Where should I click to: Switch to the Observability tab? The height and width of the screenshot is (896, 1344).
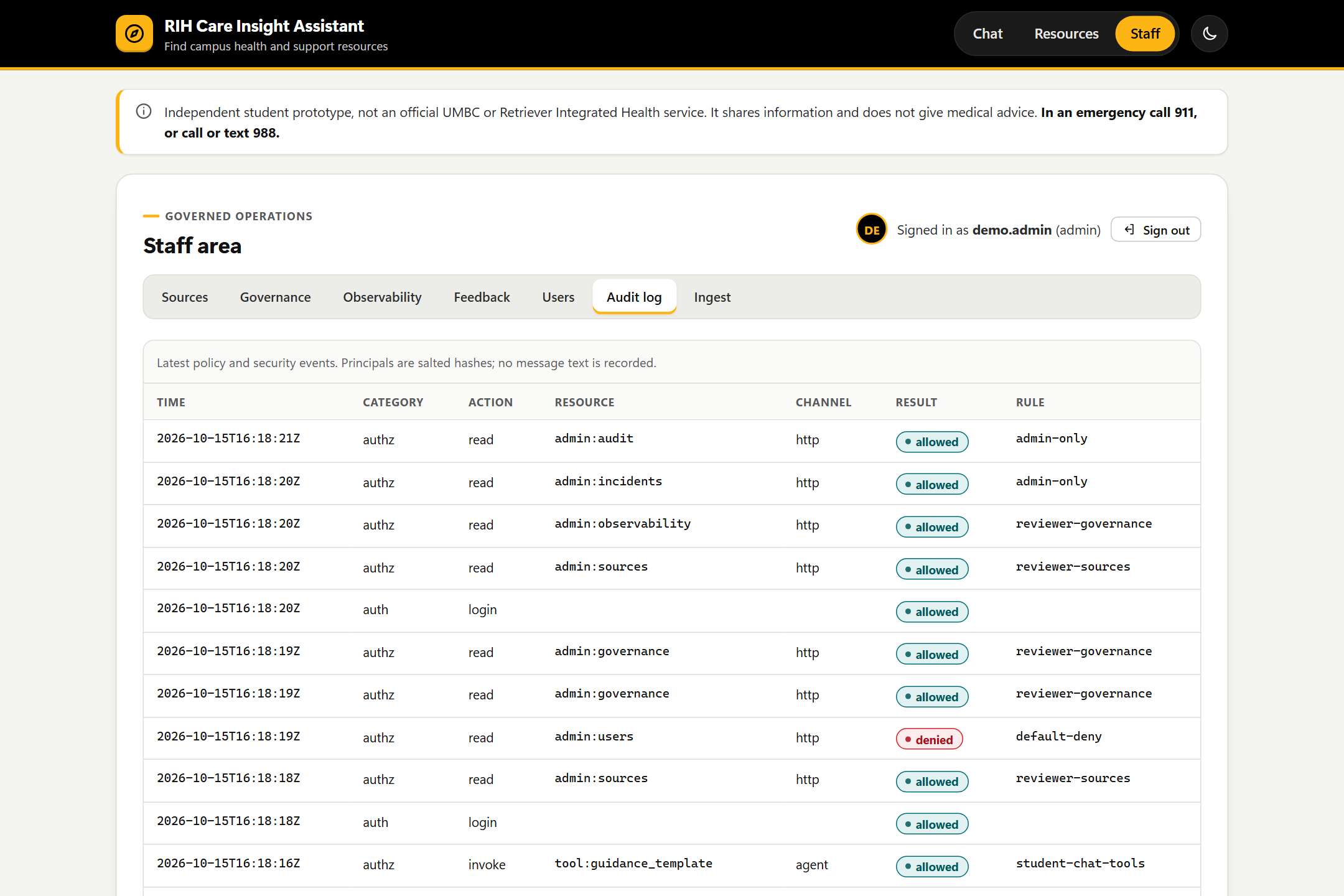(x=382, y=297)
